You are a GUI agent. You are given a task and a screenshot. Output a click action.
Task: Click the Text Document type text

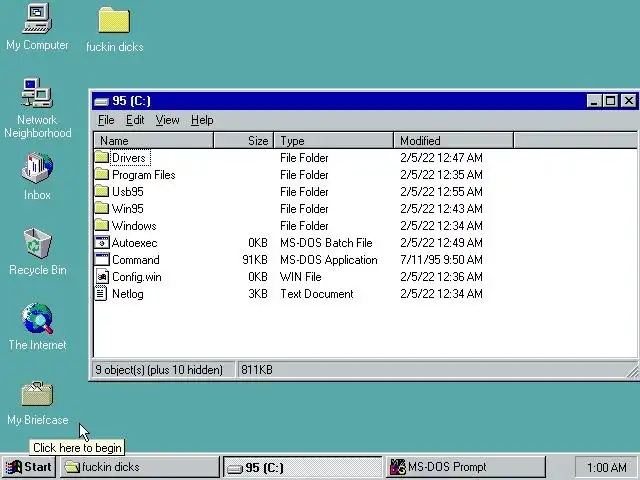coord(317,294)
